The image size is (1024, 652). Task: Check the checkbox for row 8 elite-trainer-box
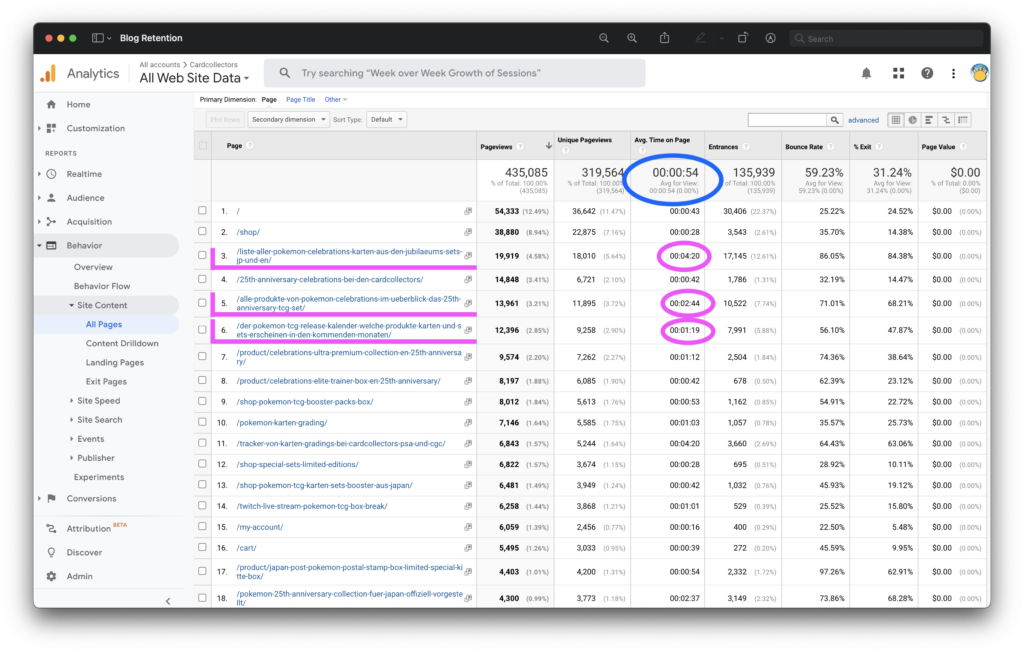(x=202, y=380)
